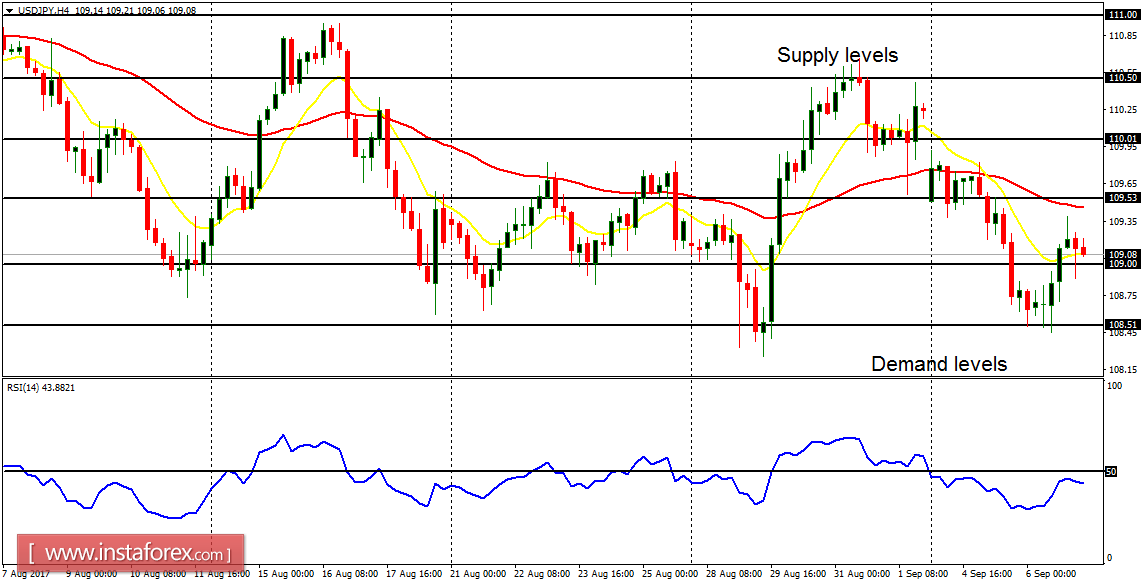
Task: Click the 108.15 price axis value
Action: tap(1123, 369)
